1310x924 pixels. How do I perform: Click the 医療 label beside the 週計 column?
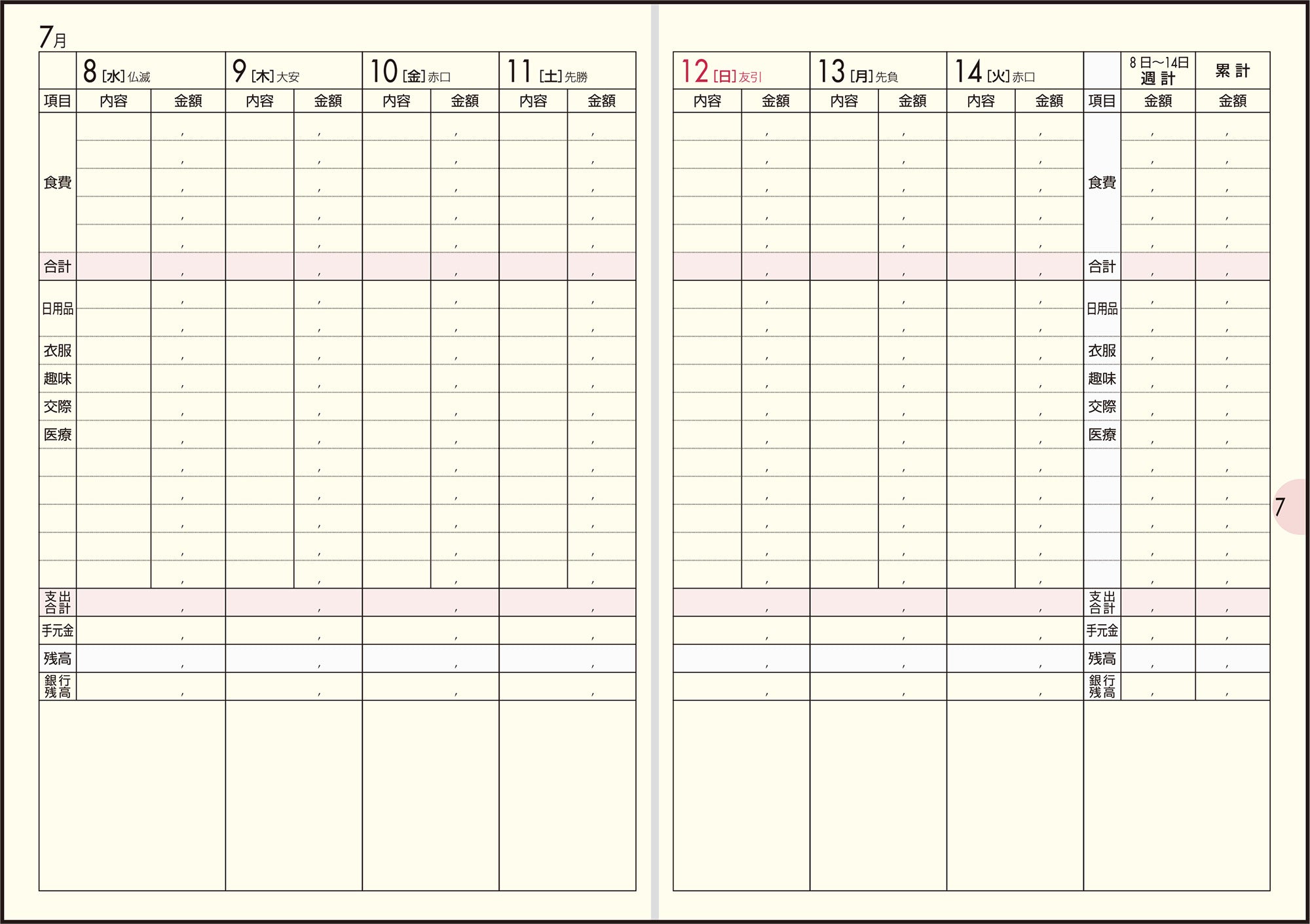pos(1102,434)
